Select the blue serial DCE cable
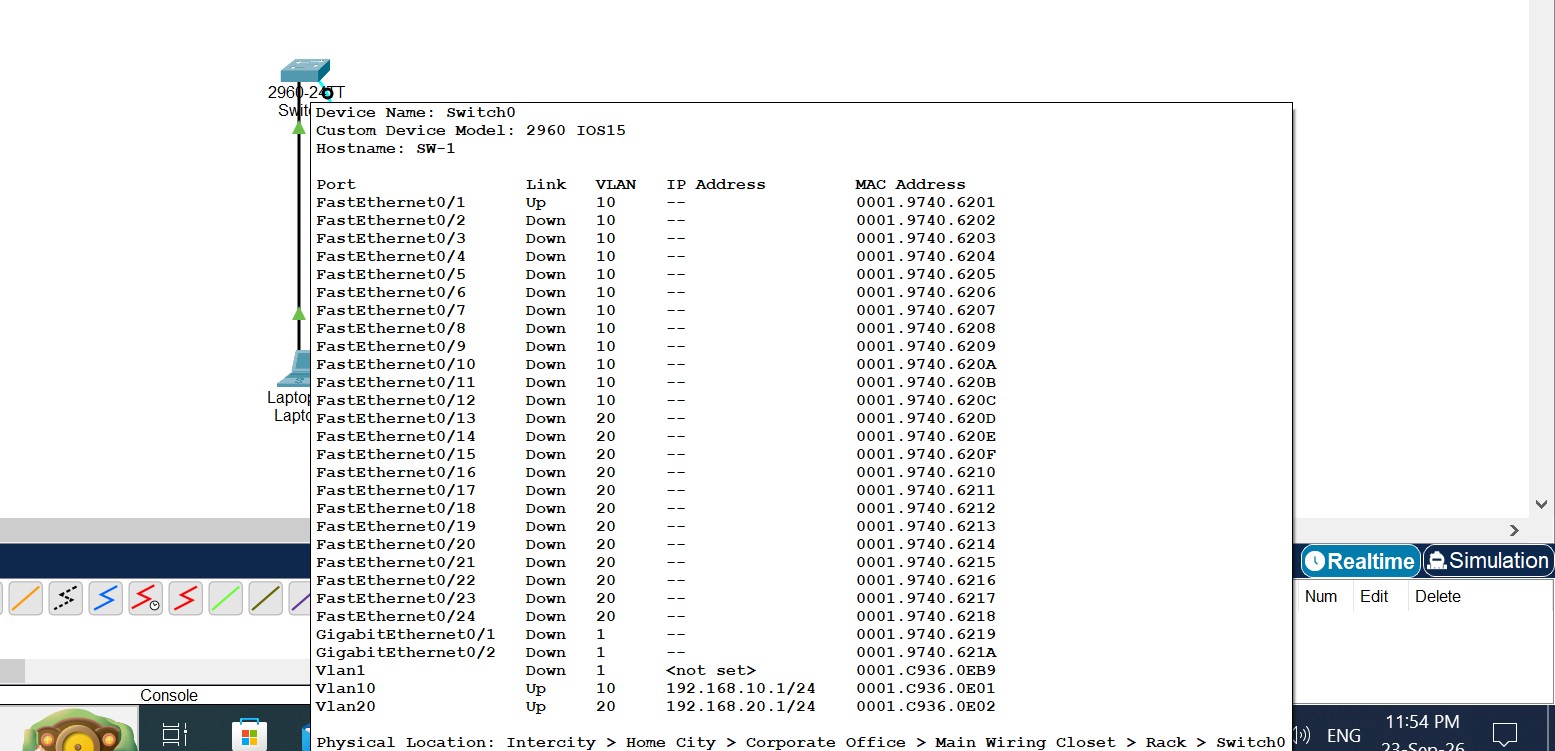Viewport: 1555px width, 751px height. click(x=105, y=598)
